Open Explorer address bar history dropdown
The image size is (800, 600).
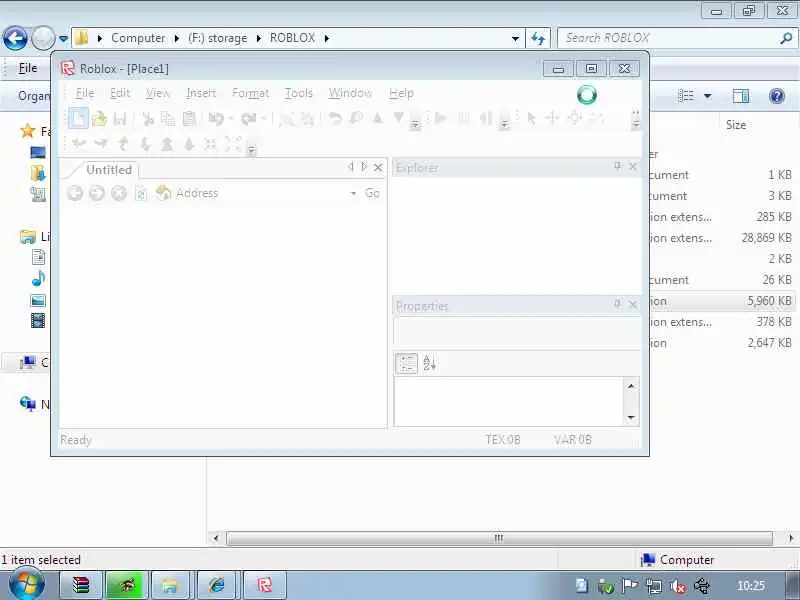coord(515,38)
